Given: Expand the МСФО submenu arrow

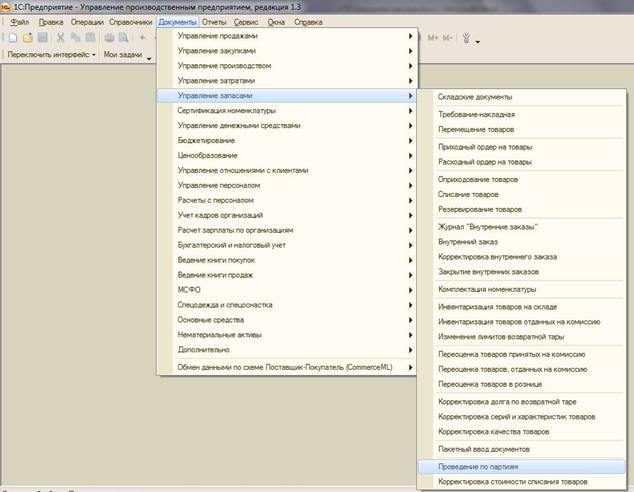Looking at the screenshot, I should tap(410, 290).
